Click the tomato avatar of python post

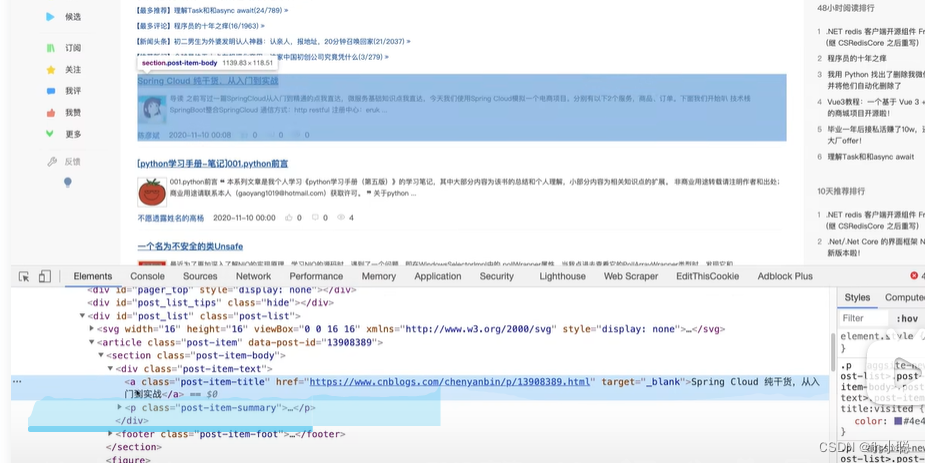(152, 192)
